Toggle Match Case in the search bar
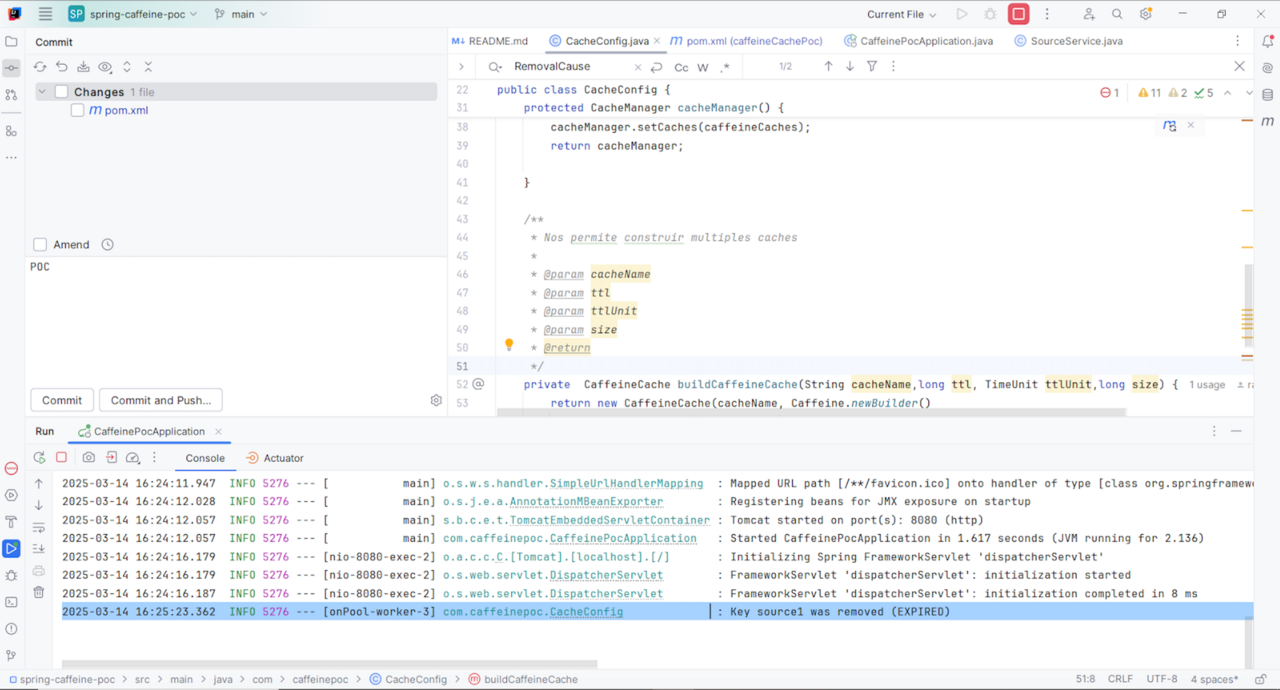The image size is (1280, 690). point(680,66)
